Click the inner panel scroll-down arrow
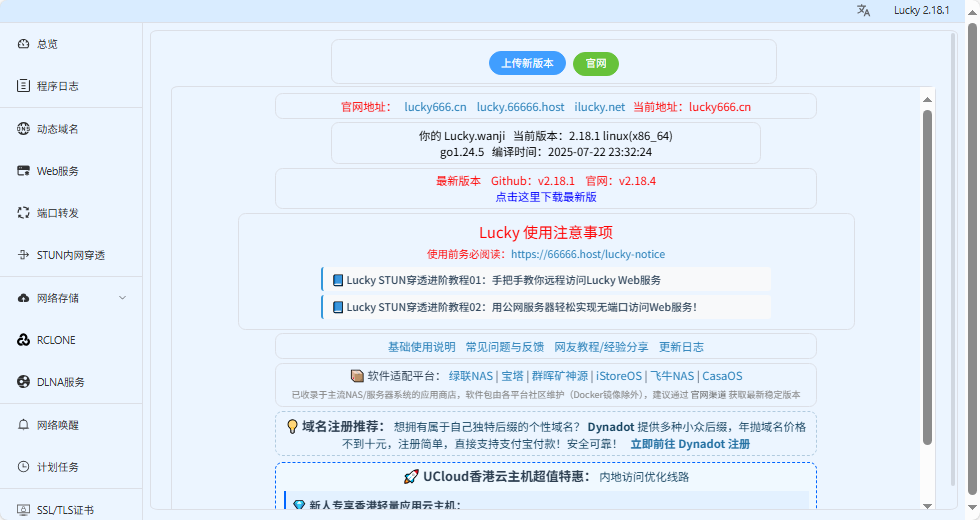The width and height of the screenshot is (980, 520). point(928,506)
